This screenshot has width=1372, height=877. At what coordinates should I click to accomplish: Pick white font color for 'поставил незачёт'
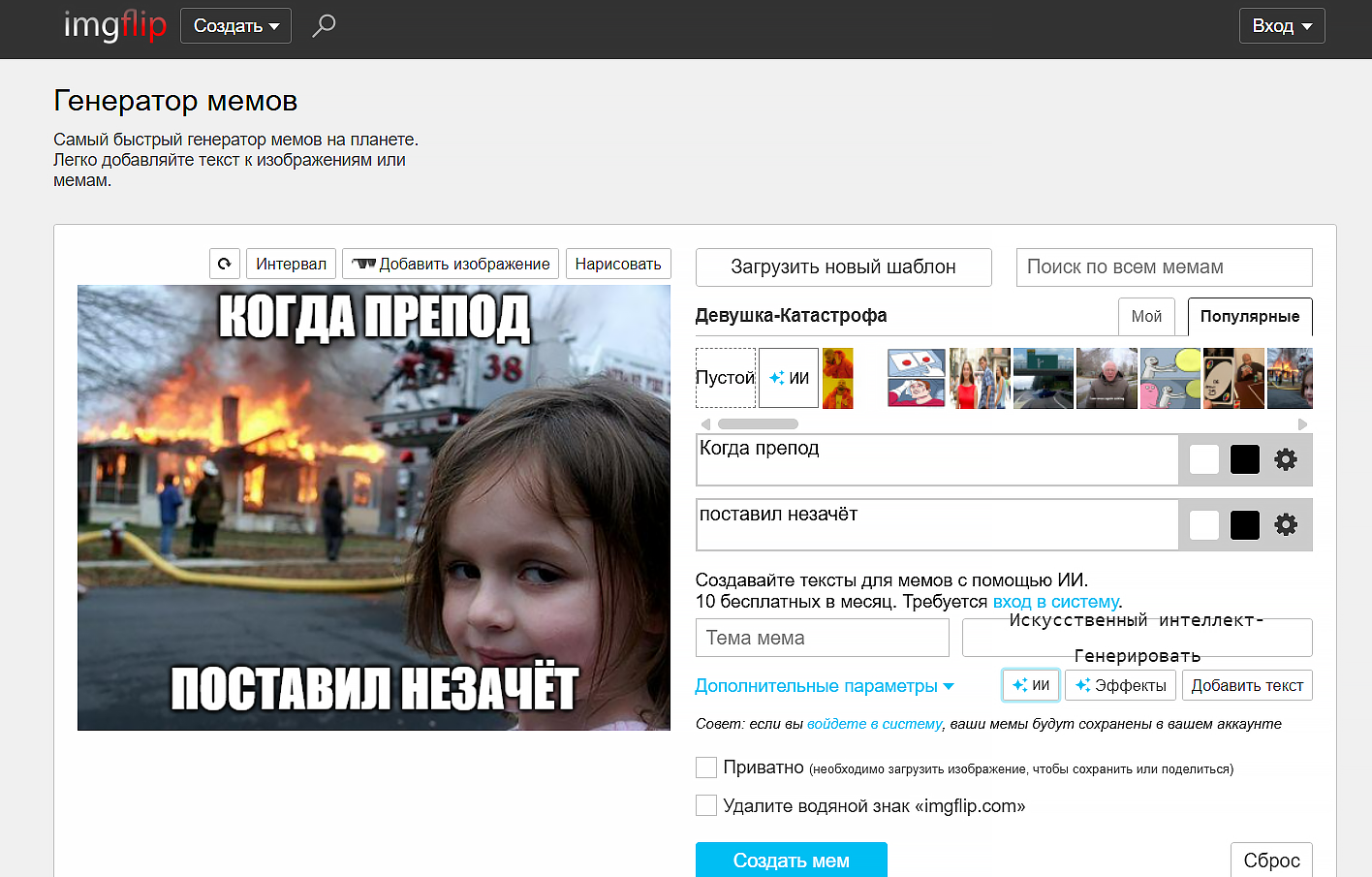click(x=1204, y=525)
